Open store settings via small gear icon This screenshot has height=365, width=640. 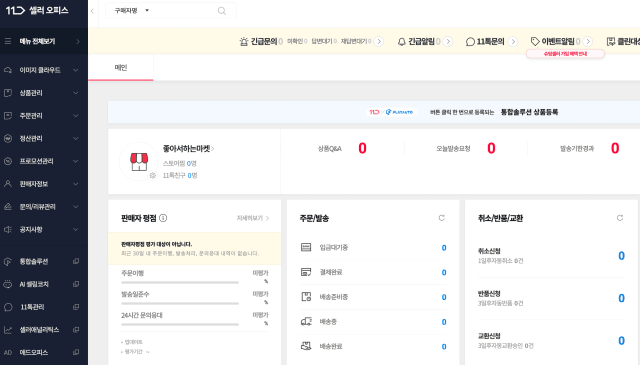(153, 176)
